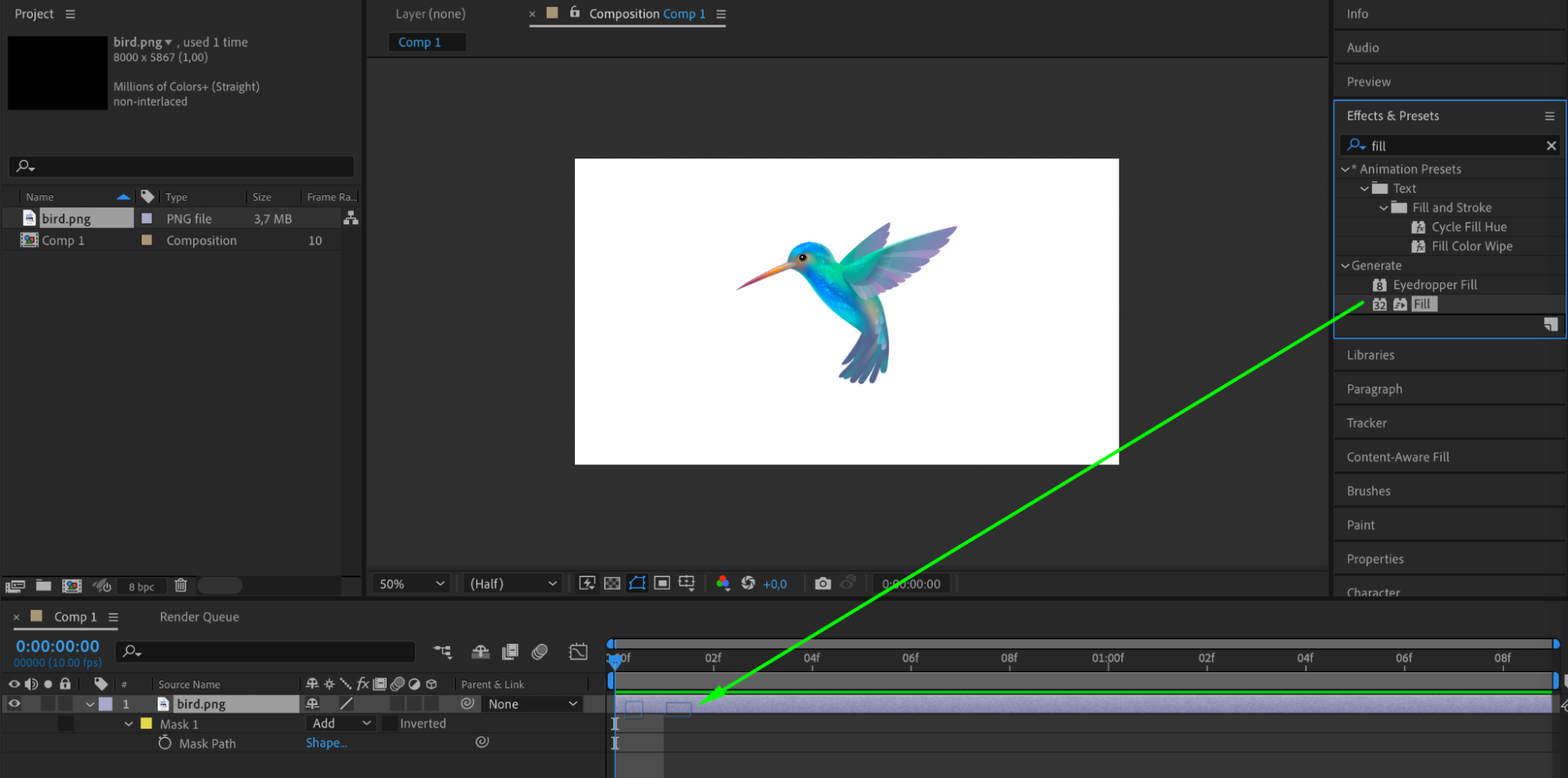Enable motion blur for the composition
The image size is (1568, 778).
pos(540,652)
